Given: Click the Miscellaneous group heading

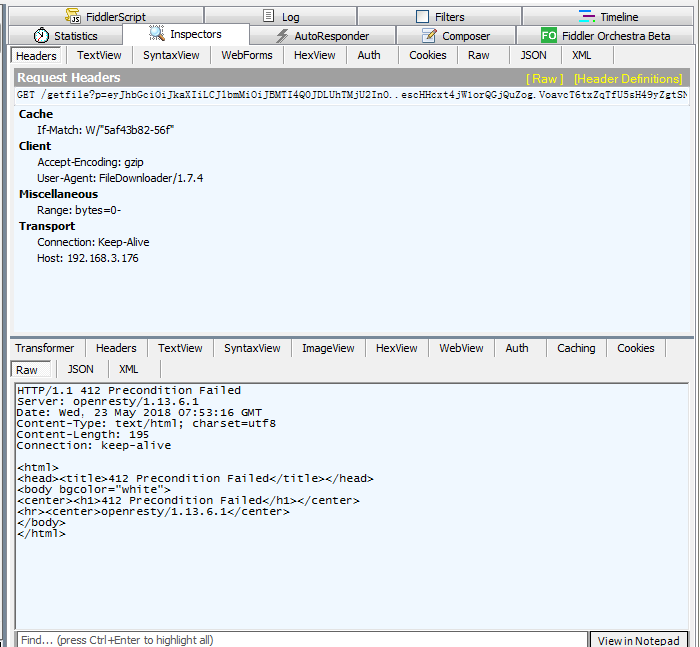Looking at the screenshot, I should tap(58, 194).
